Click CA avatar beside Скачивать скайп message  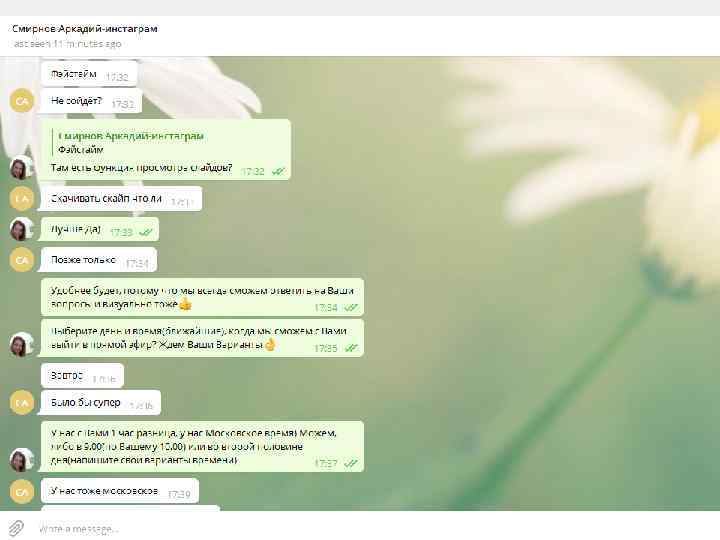pos(22,198)
